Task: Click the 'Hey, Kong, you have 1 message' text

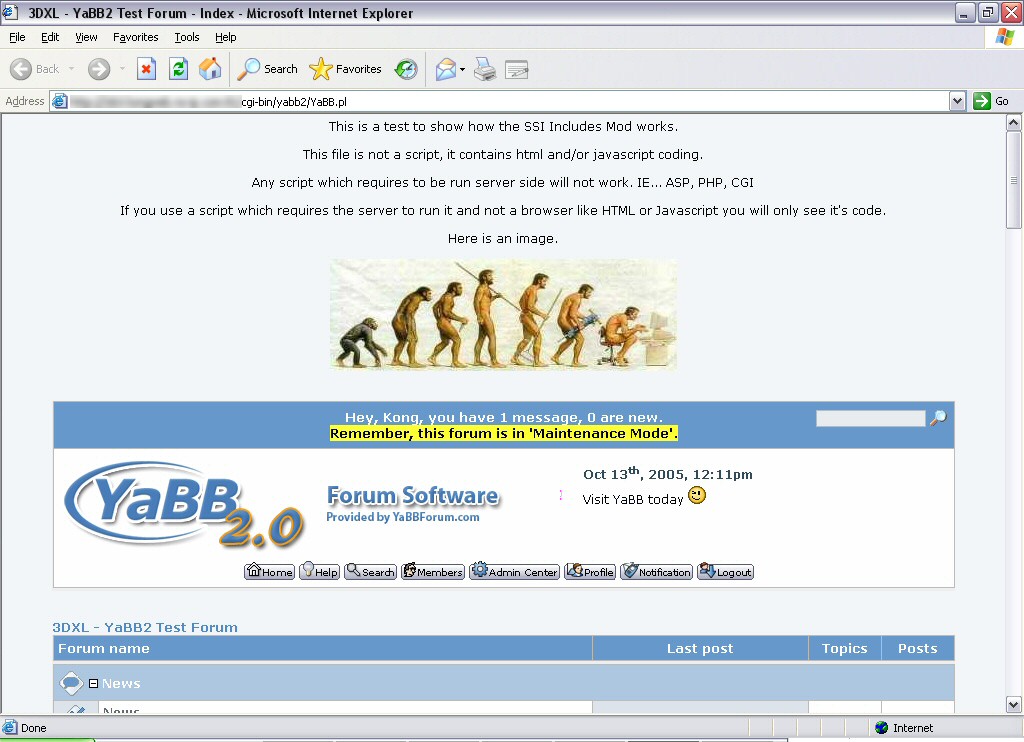Action: 504,417
